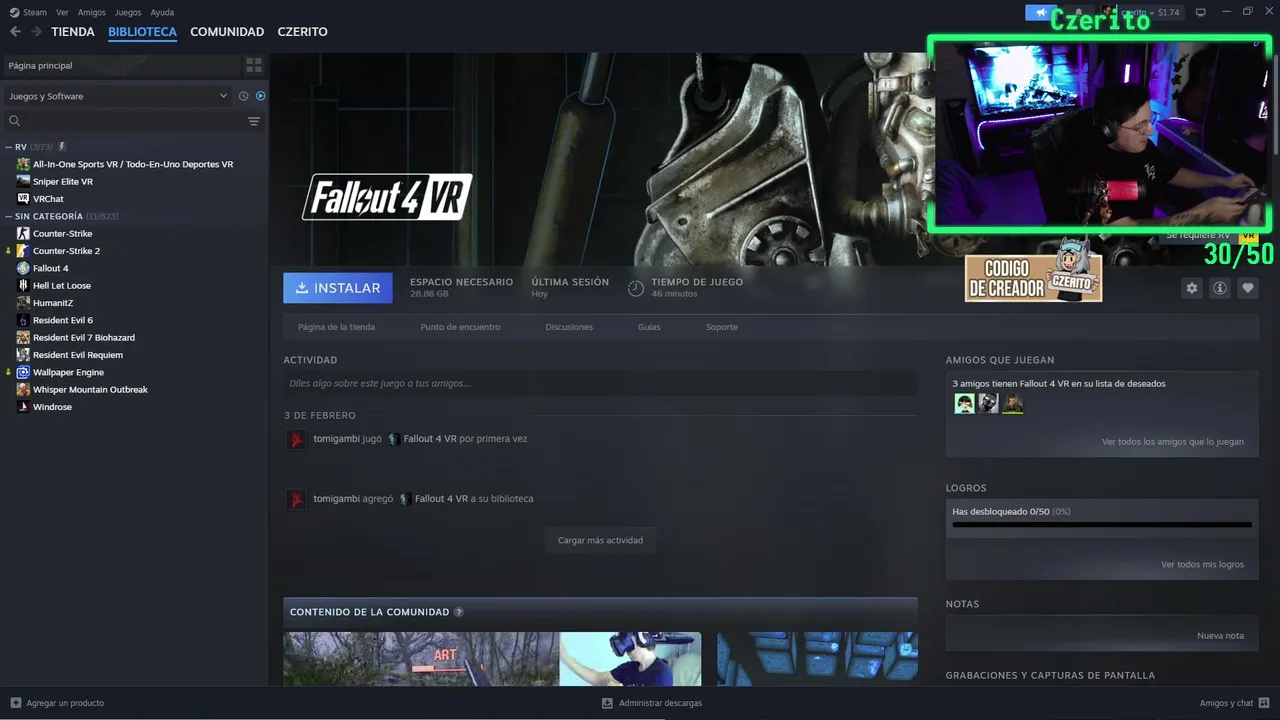
Task: Show recent games with clock icon
Action: [243, 96]
